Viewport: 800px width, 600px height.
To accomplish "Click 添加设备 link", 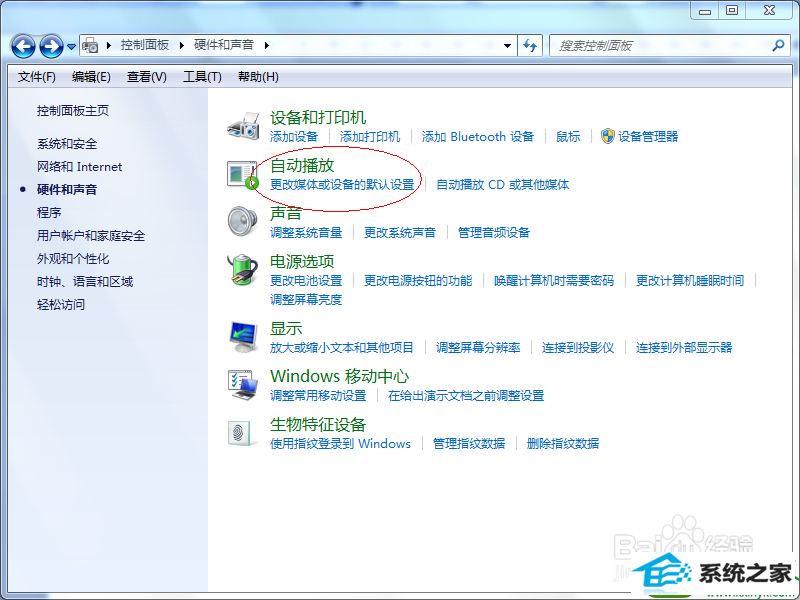I will coord(294,137).
